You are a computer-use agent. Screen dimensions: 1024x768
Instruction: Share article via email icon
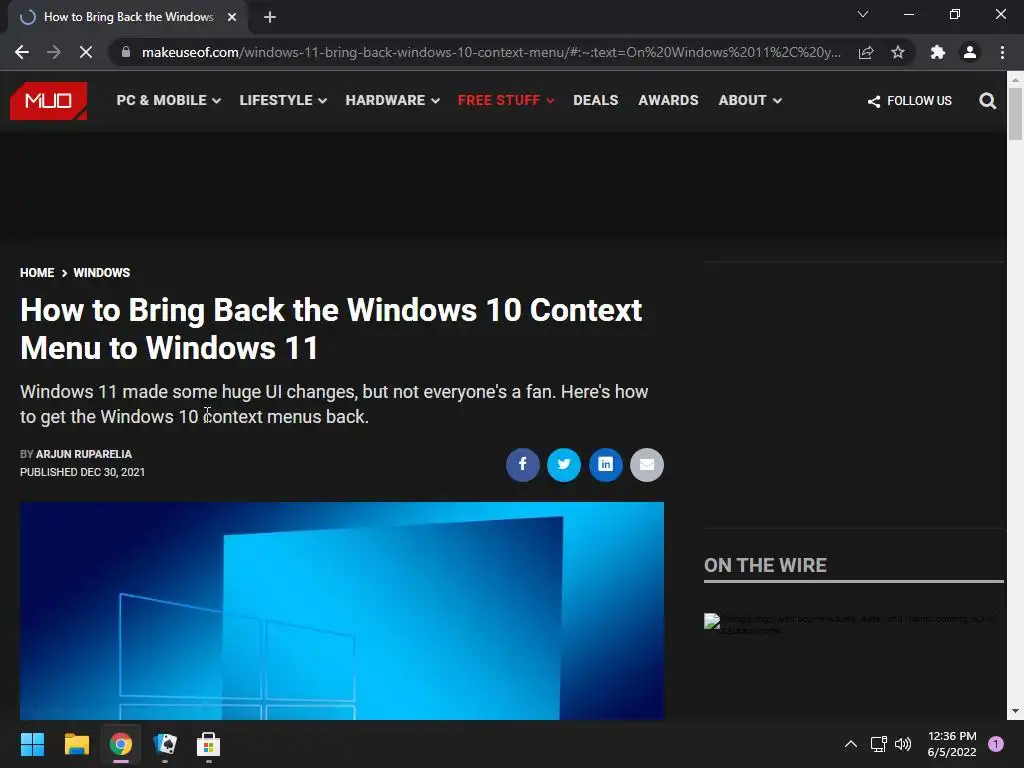(647, 464)
